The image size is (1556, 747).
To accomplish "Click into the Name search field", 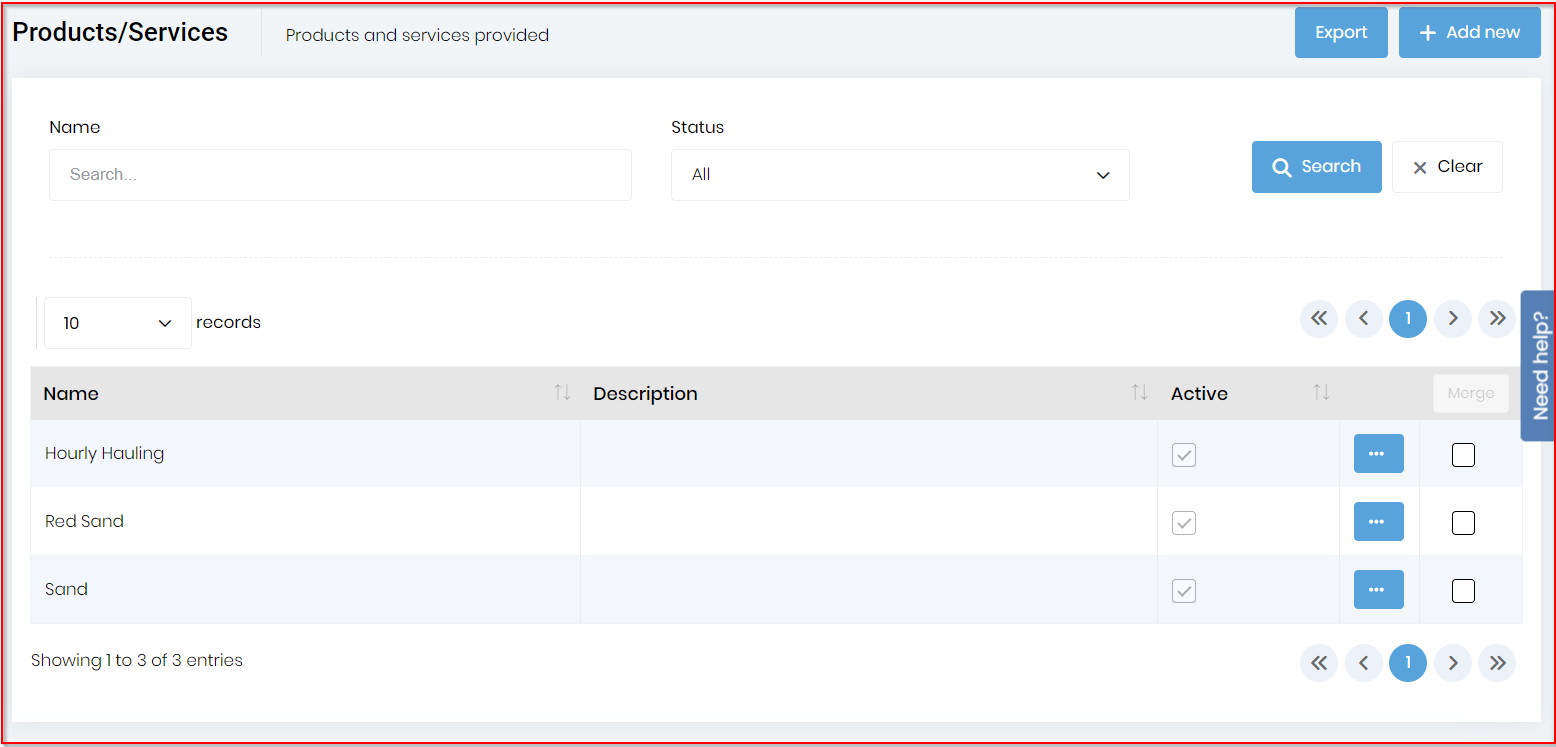I will (340, 175).
